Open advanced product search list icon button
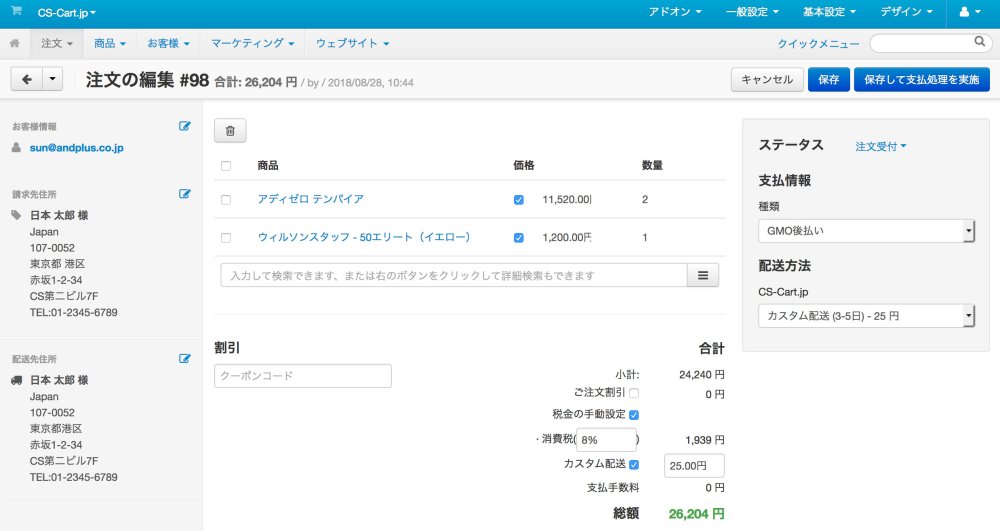 (x=703, y=275)
